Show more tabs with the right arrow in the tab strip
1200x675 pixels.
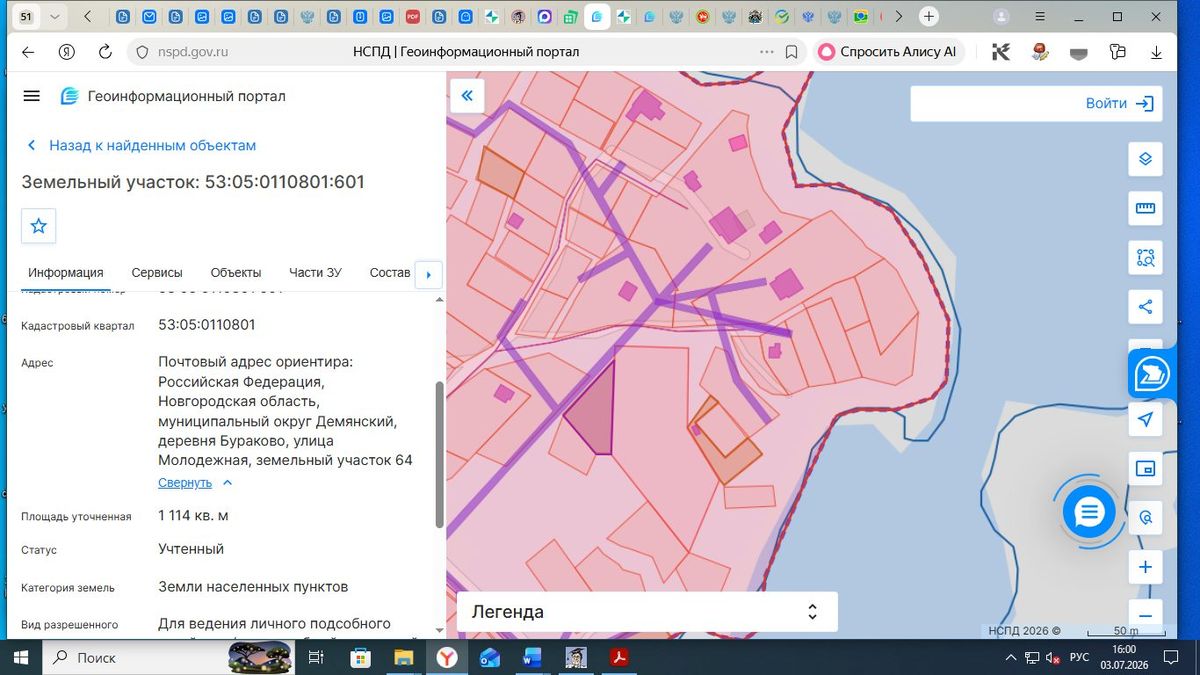pyautogui.click(x=899, y=17)
